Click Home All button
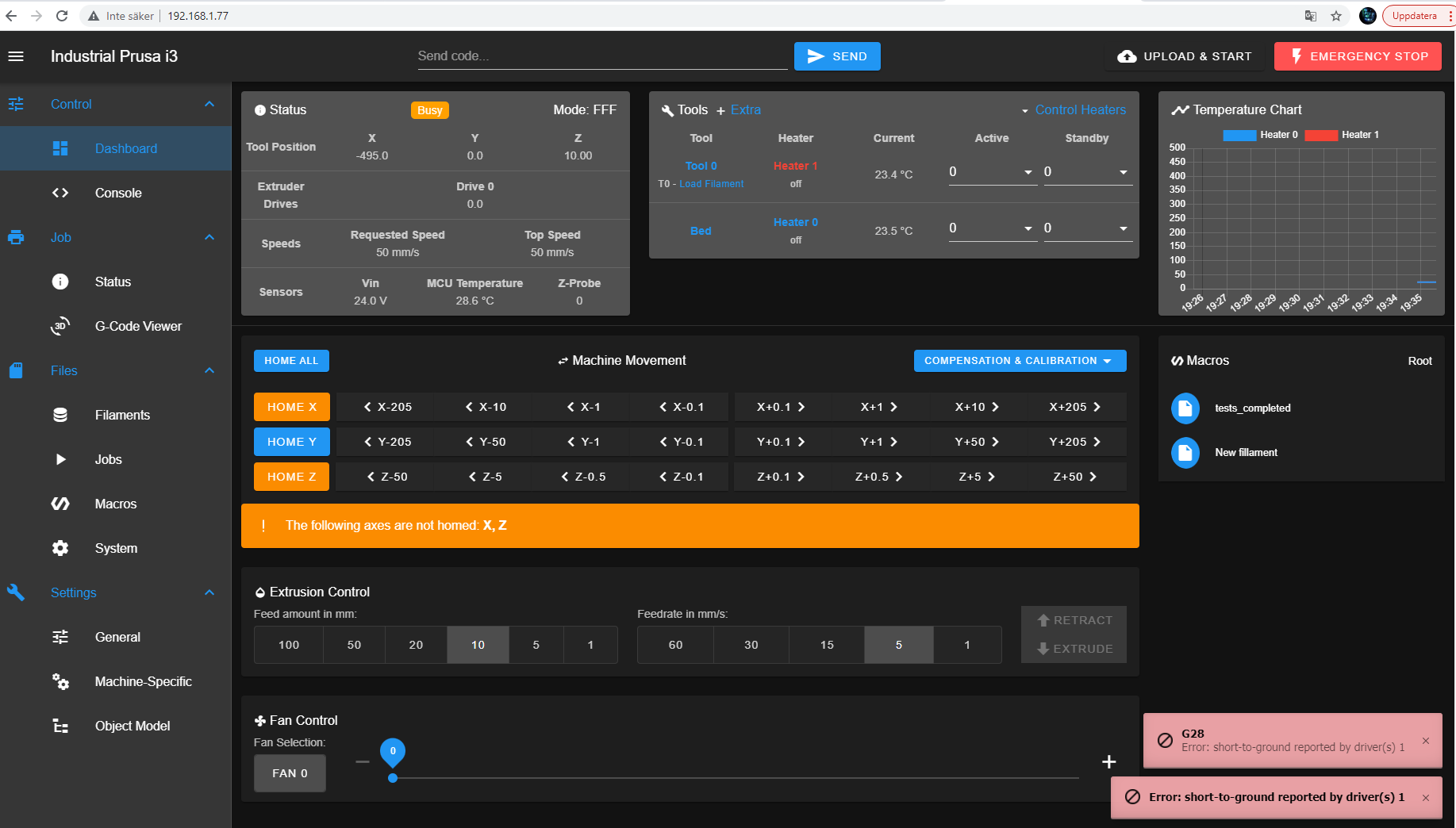 coord(291,361)
